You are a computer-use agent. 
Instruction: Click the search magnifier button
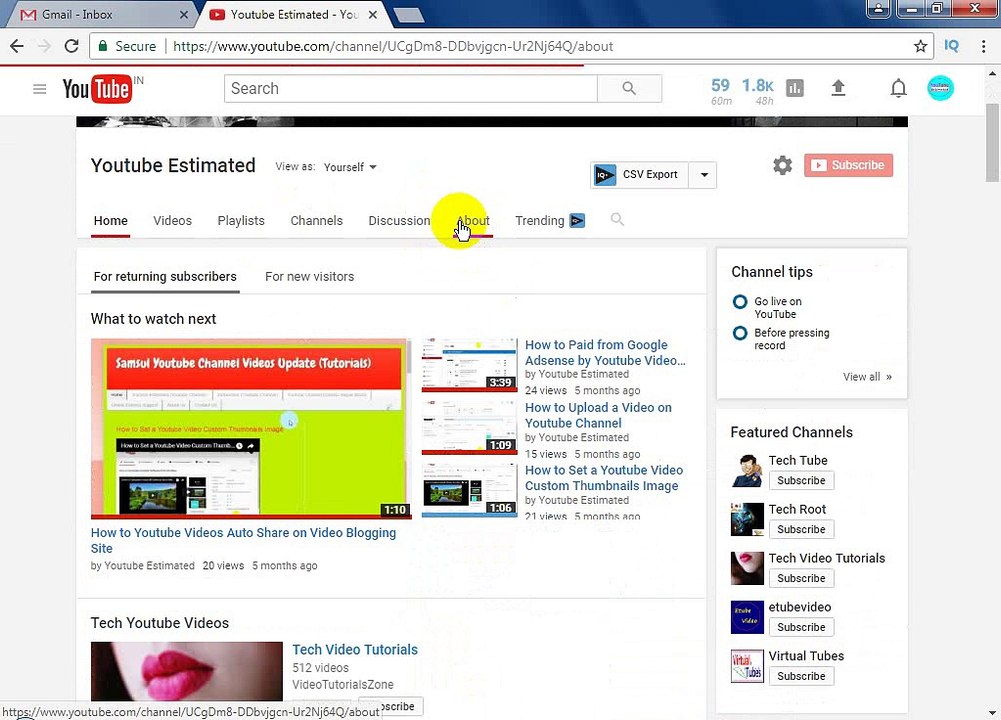click(629, 89)
